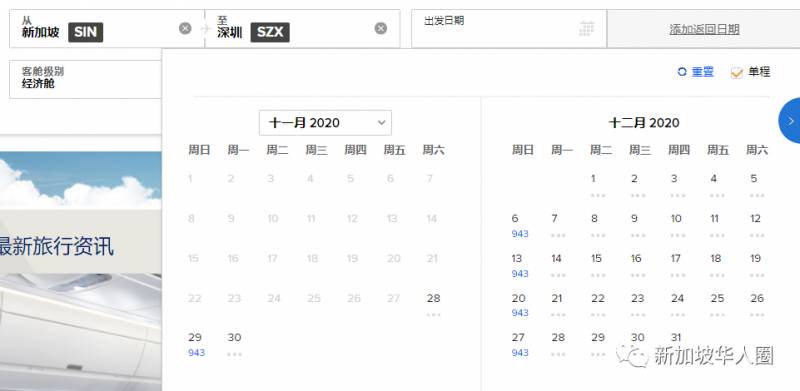The width and height of the screenshot is (800, 391).
Task: Select December 8 in the calendar
Action: click(x=597, y=226)
